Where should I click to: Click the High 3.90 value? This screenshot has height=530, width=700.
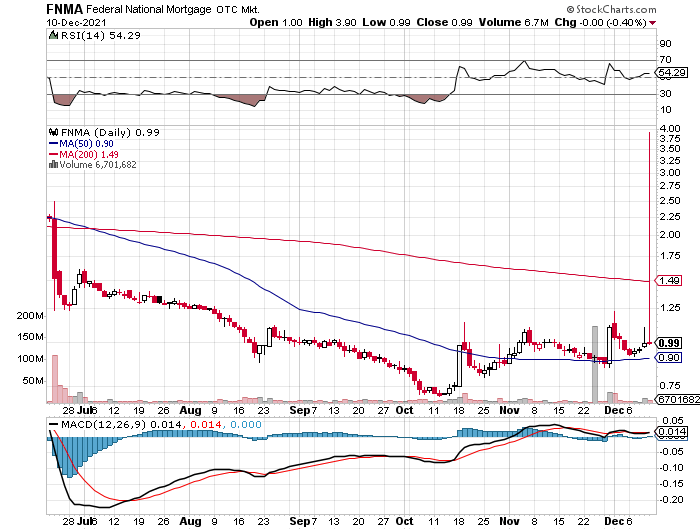pos(332,22)
